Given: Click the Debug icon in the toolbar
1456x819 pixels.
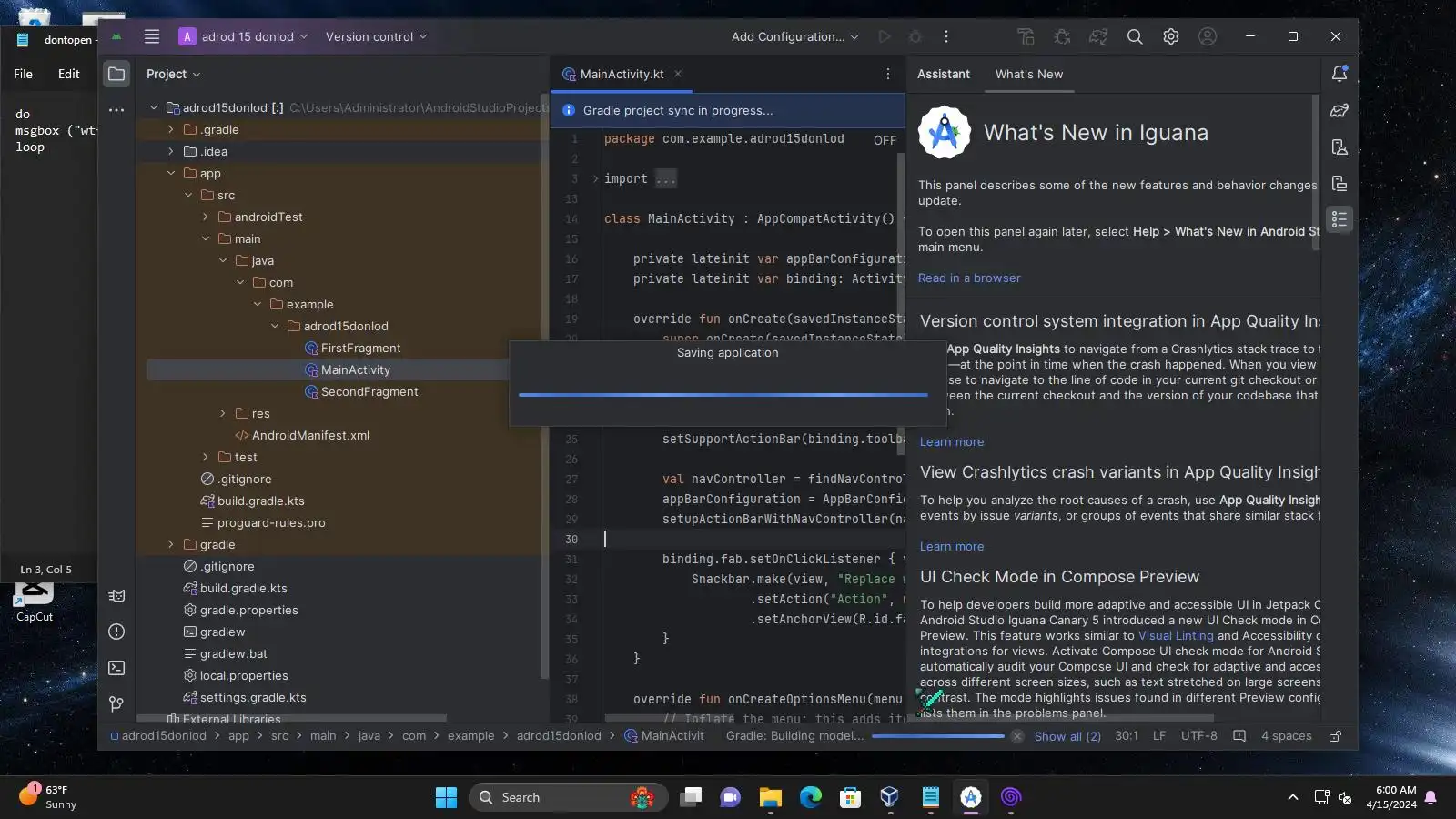Looking at the screenshot, I should [915, 36].
